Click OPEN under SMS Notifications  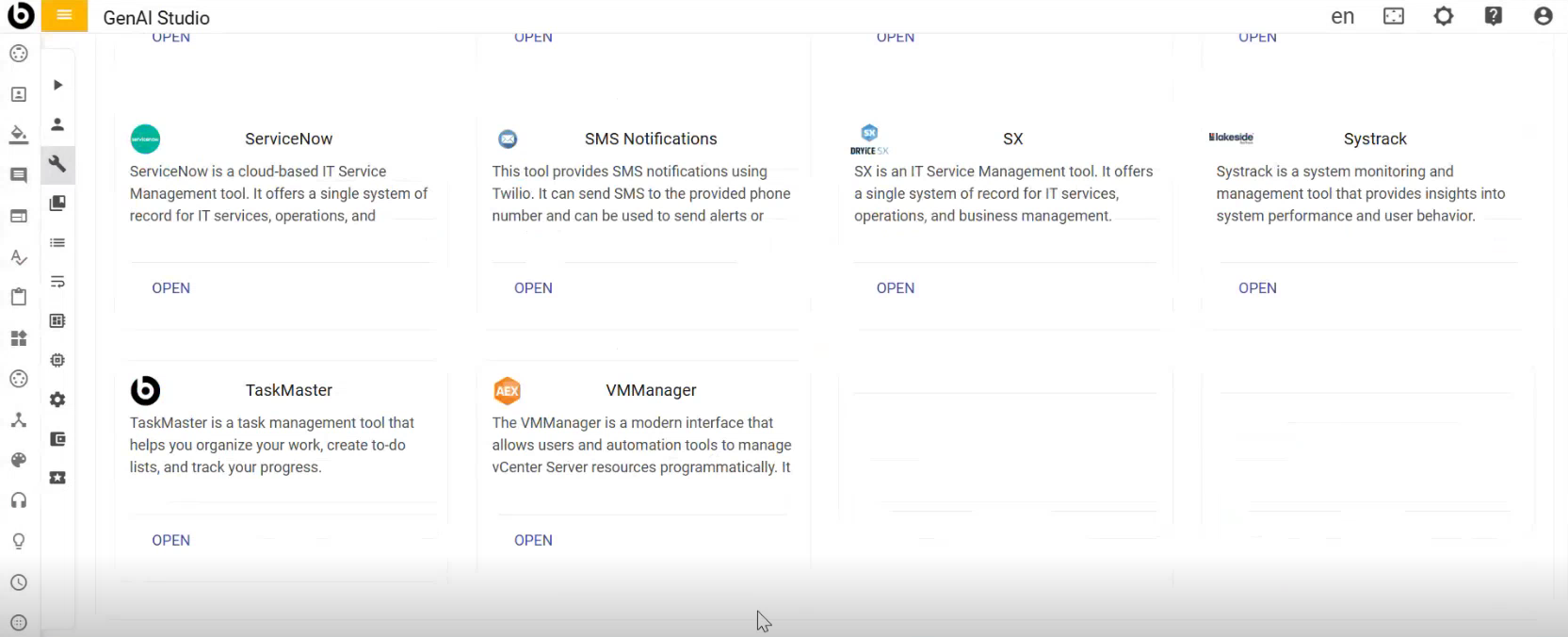(x=533, y=288)
